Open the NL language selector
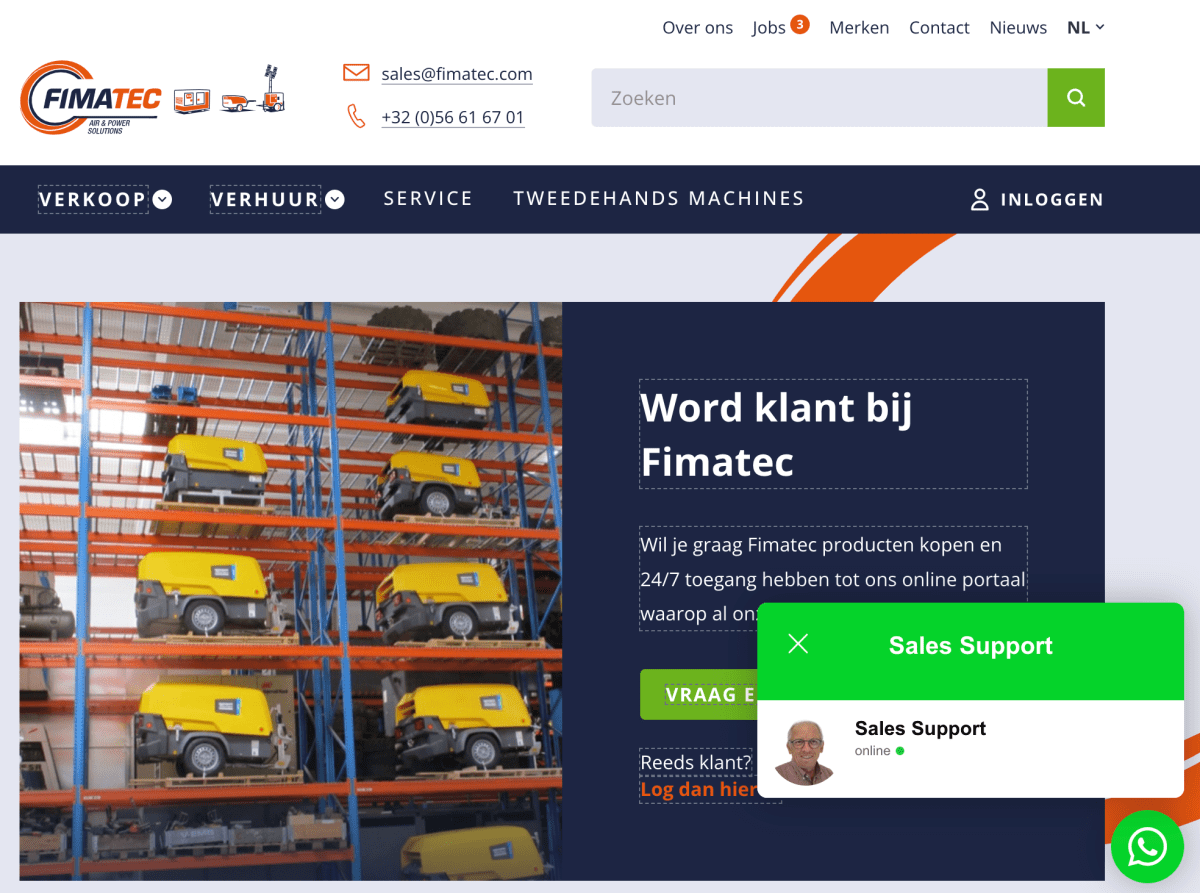This screenshot has width=1200, height=893. point(1085,27)
